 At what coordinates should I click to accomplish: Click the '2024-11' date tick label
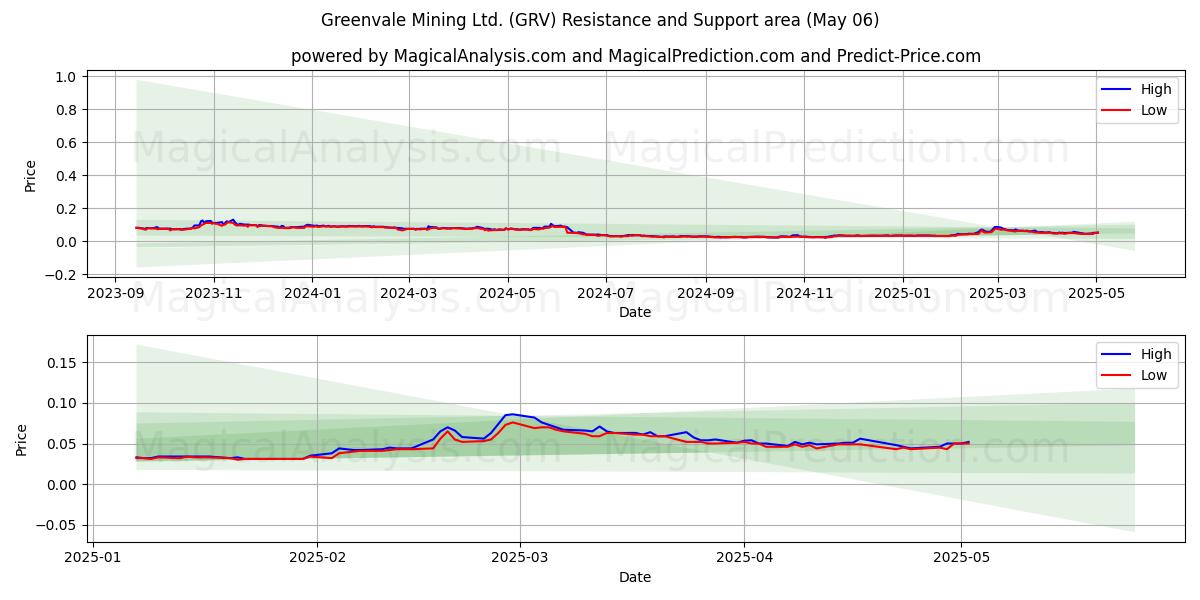[804, 293]
